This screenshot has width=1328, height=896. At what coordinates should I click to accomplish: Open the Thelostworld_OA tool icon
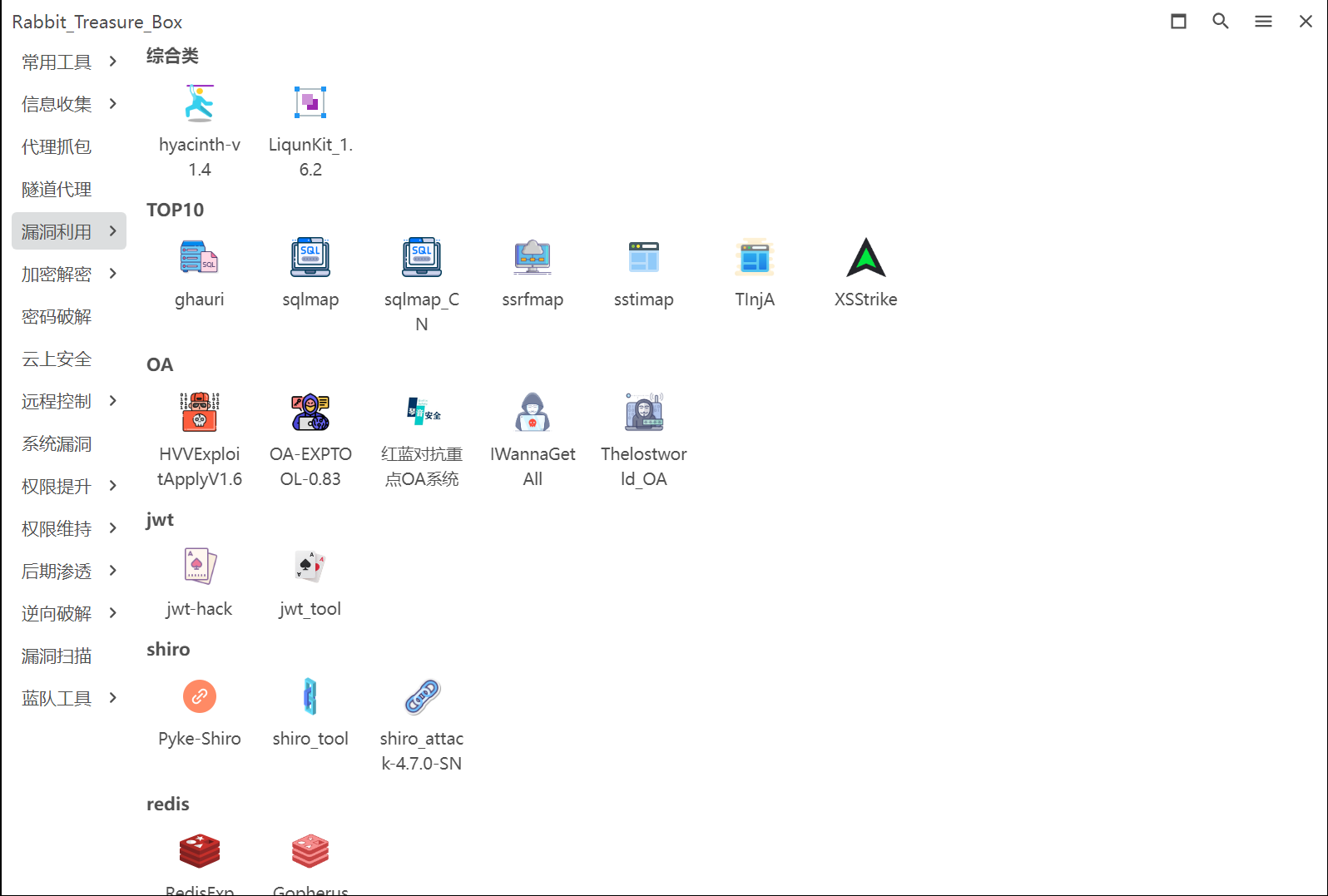click(644, 413)
